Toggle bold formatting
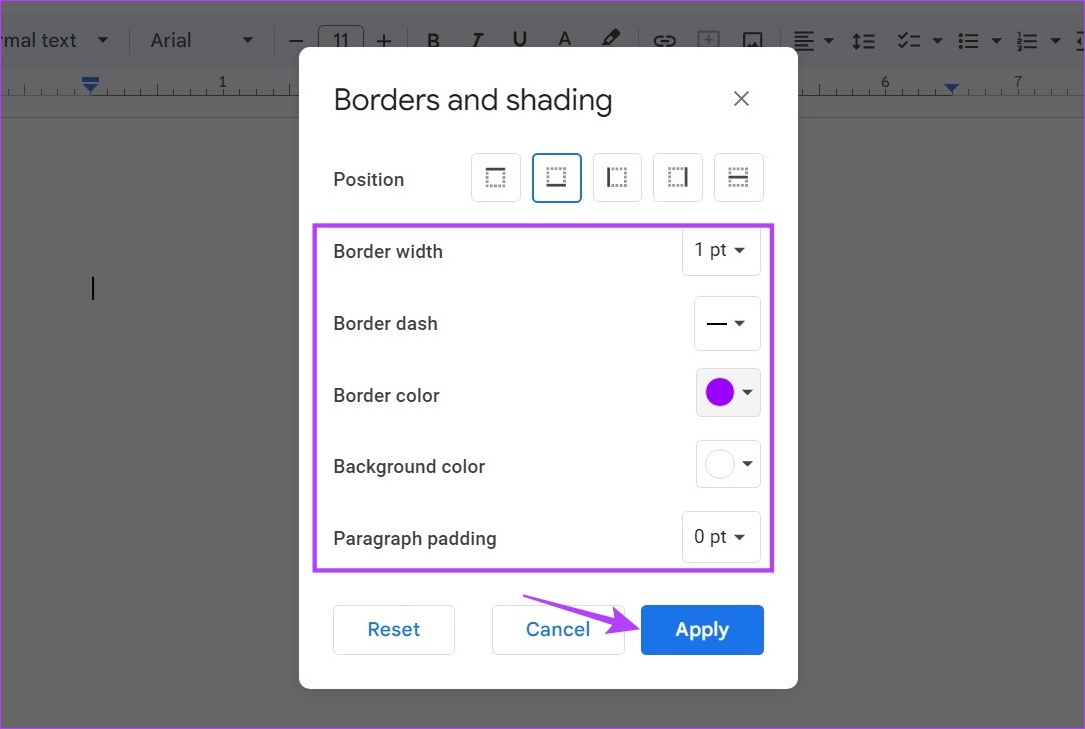Viewport: 1085px width, 729px height. (433, 41)
